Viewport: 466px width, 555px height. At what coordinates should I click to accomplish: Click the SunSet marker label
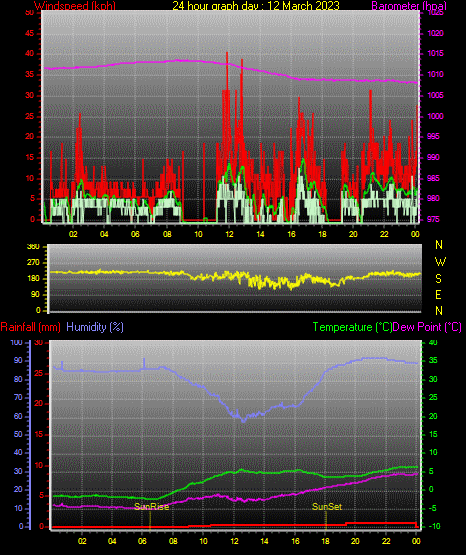click(327, 507)
